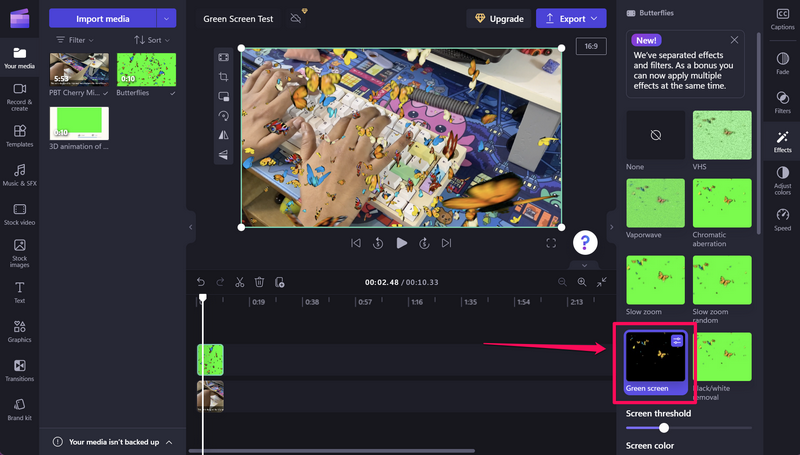Open the Filter dropdown

pos(76,40)
